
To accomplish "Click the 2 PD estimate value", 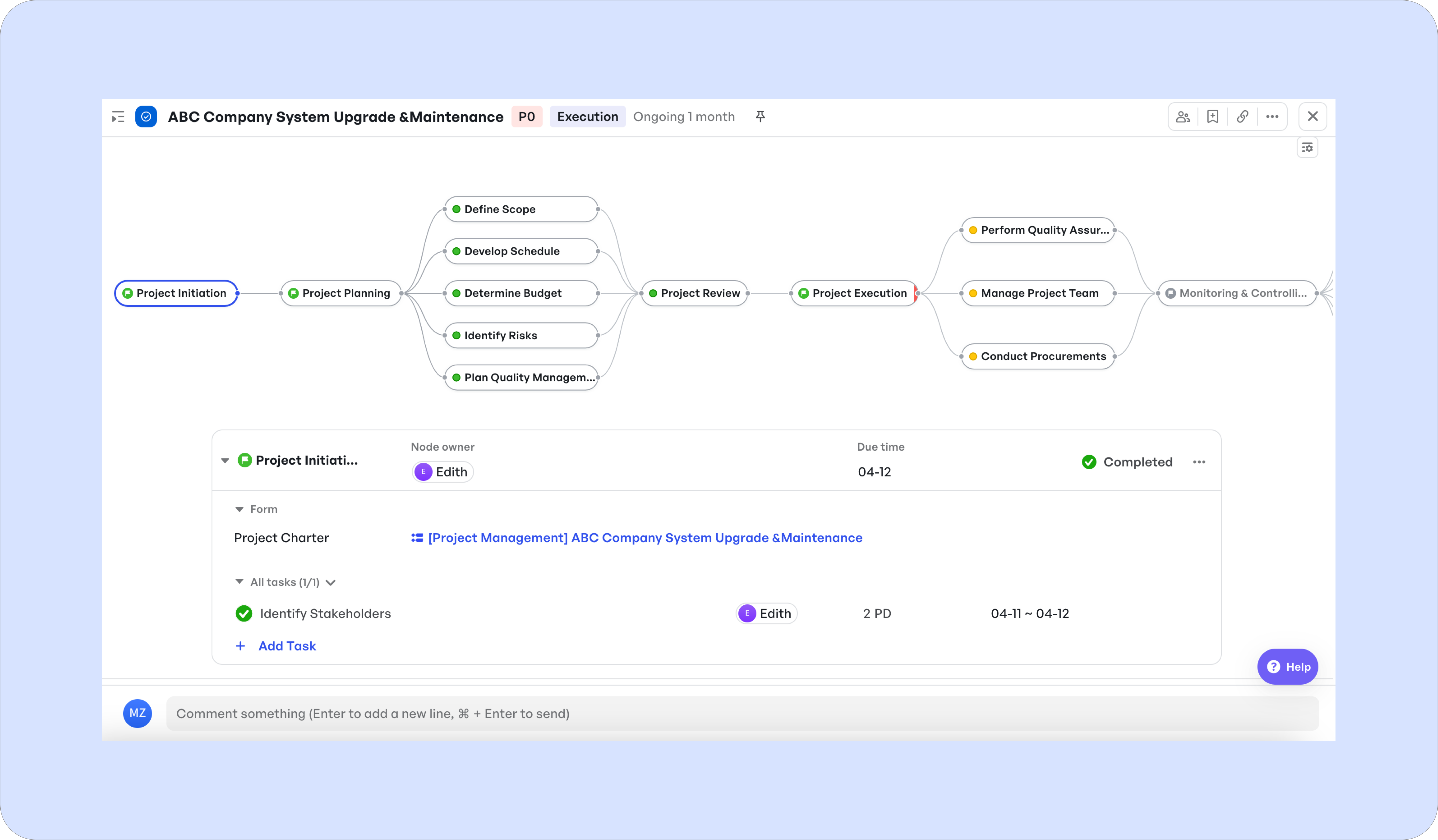I will (x=877, y=614).
